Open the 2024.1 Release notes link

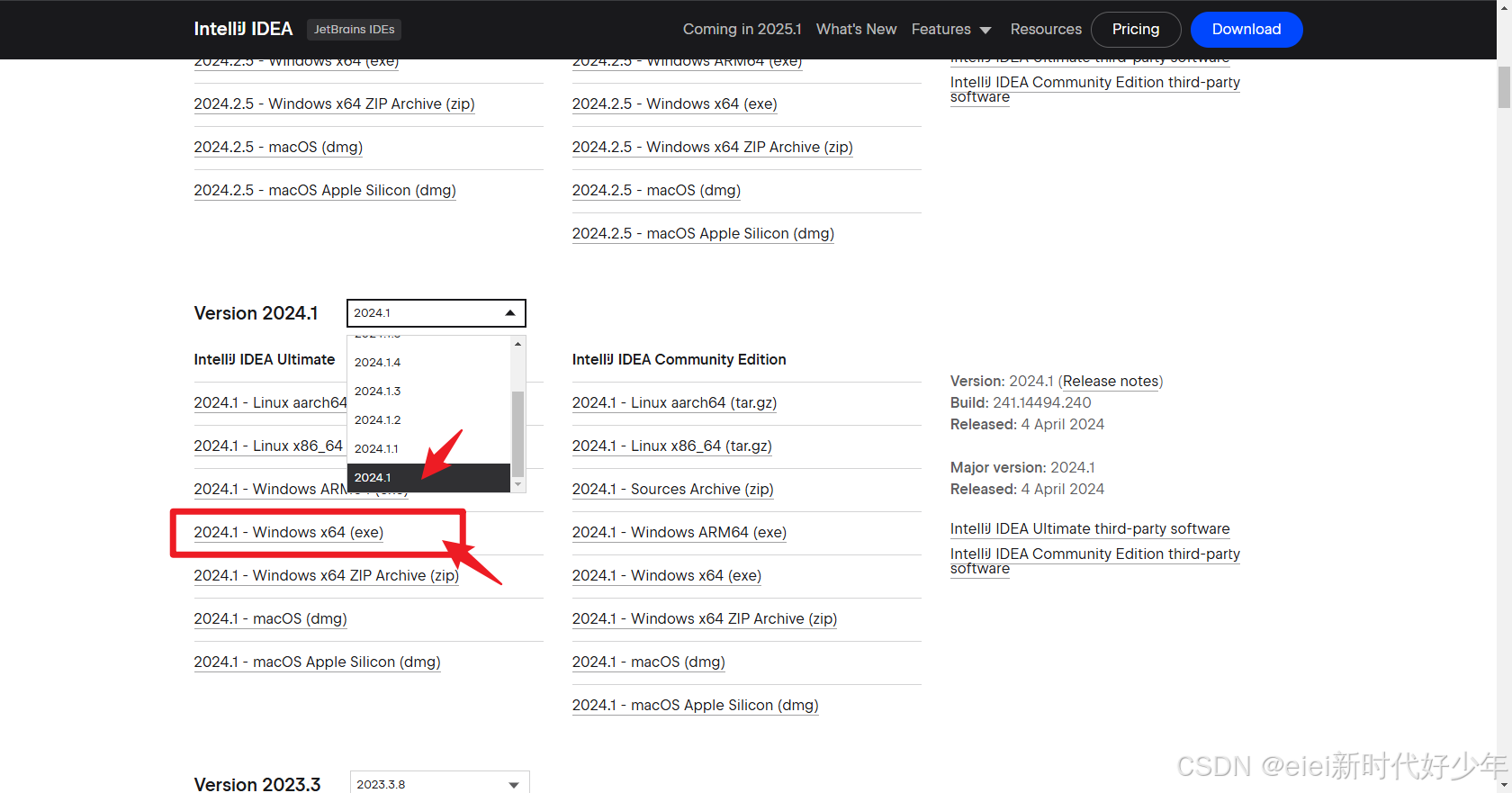[1111, 381]
